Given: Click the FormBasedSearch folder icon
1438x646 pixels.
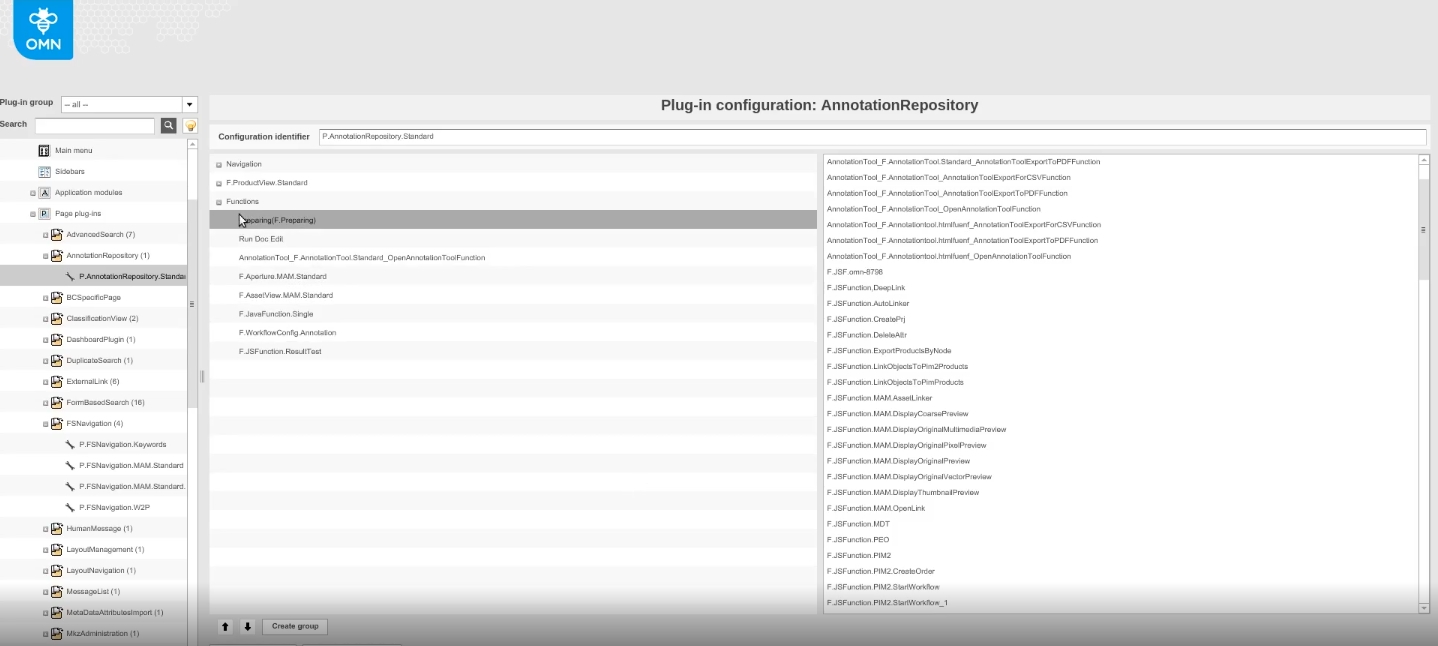Looking at the screenshot, I should point(57,403).
